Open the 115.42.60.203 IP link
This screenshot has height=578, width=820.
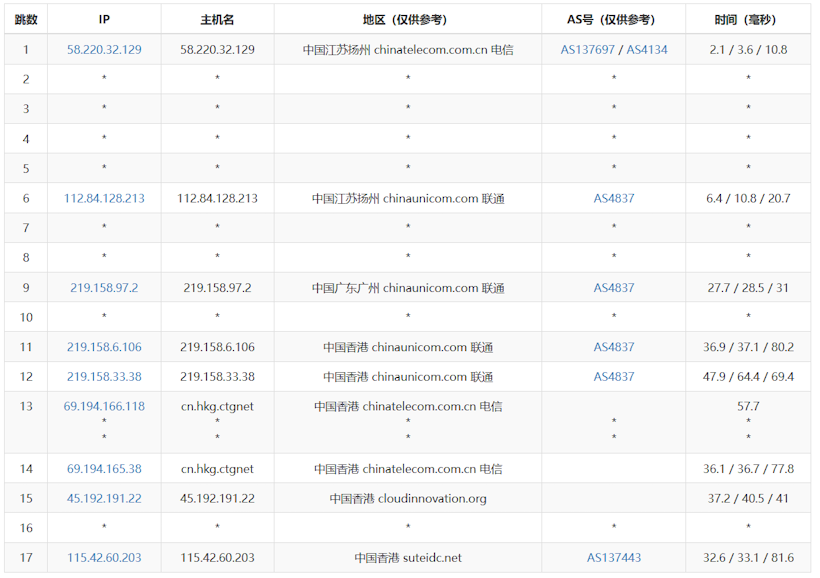(x=104, y=558)
